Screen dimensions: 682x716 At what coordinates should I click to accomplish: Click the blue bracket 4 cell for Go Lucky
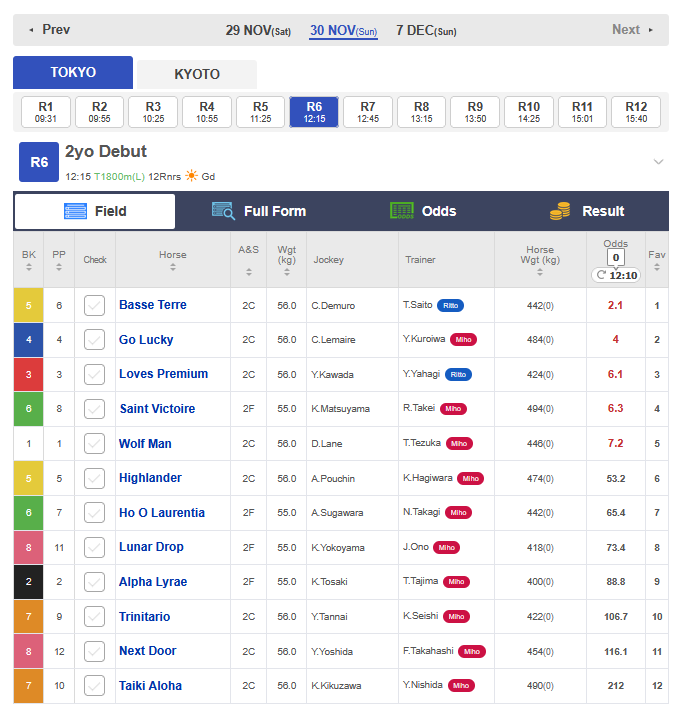point(28,340)
